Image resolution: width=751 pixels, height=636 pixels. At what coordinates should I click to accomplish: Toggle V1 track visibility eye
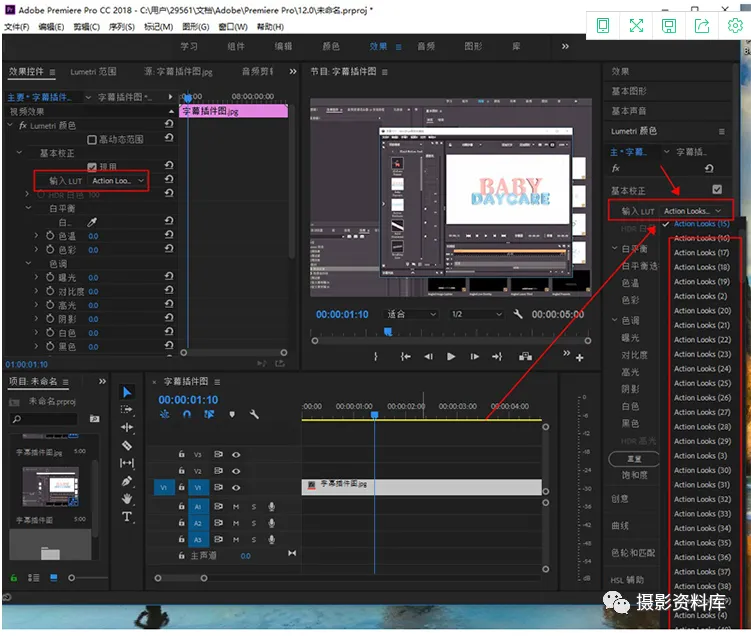(236, 488)
